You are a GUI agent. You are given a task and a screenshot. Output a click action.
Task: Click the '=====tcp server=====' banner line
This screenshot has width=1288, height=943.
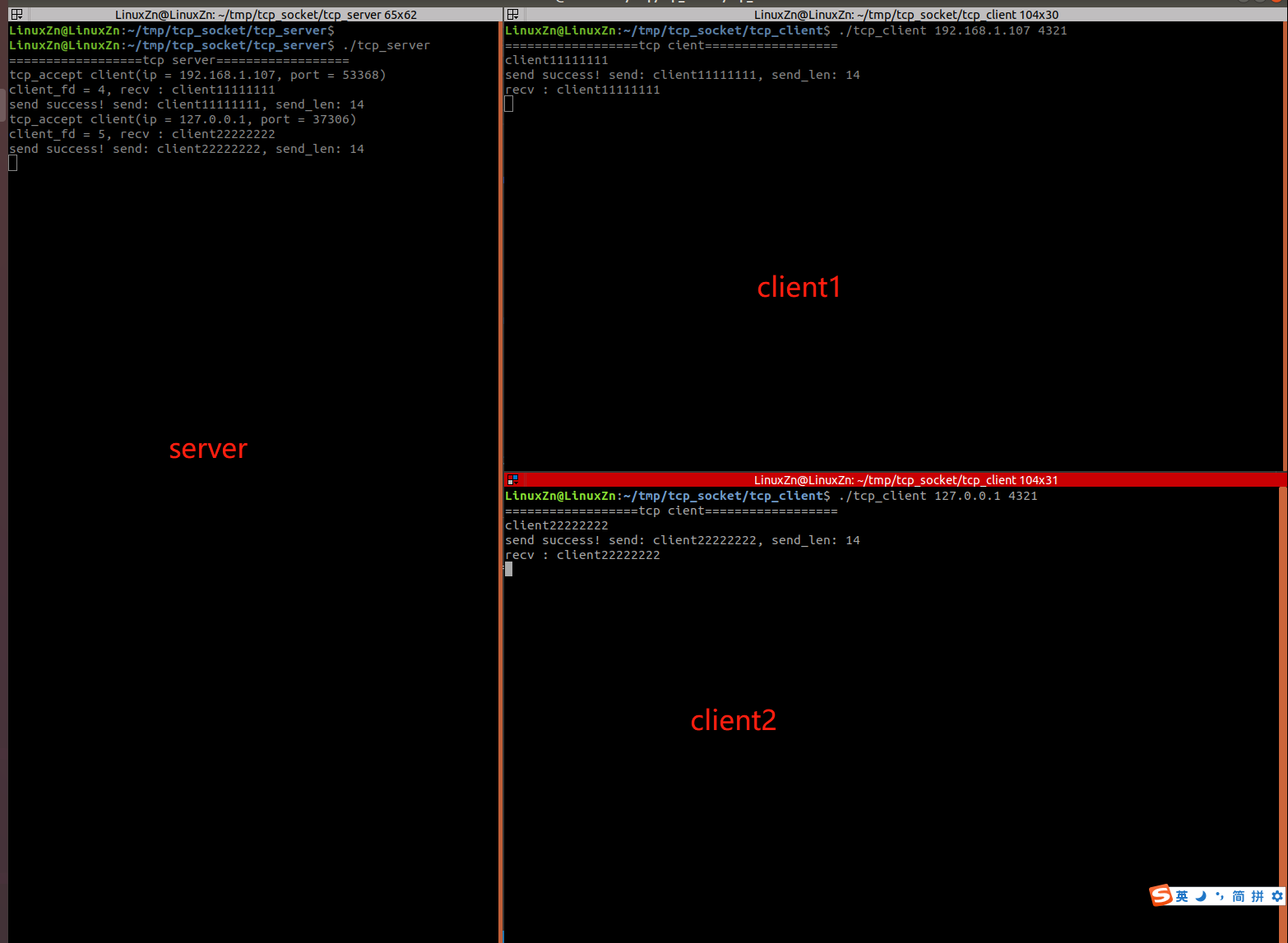point(178,60)
